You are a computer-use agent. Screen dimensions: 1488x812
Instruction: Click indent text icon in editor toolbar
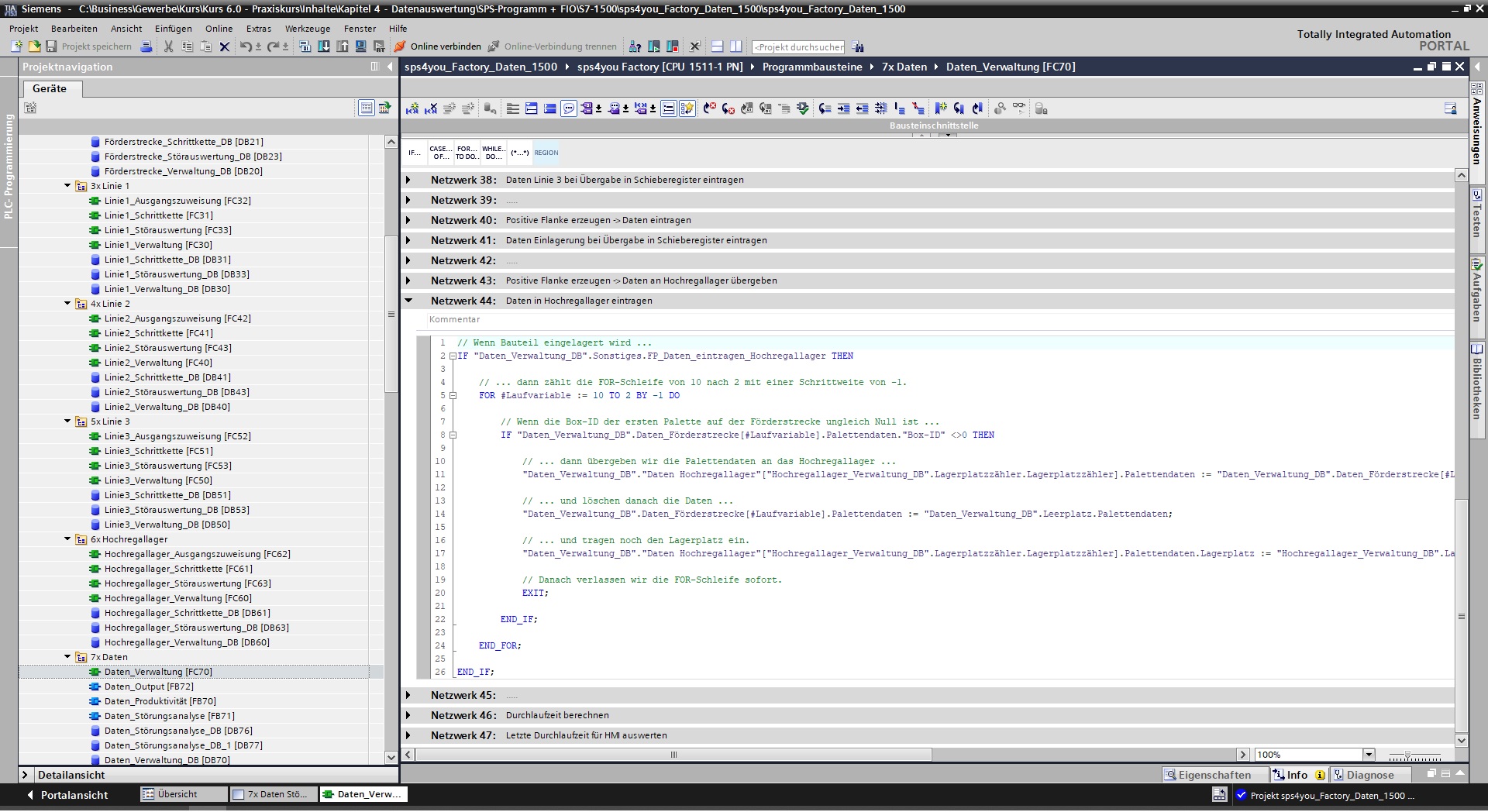[843, 108]
